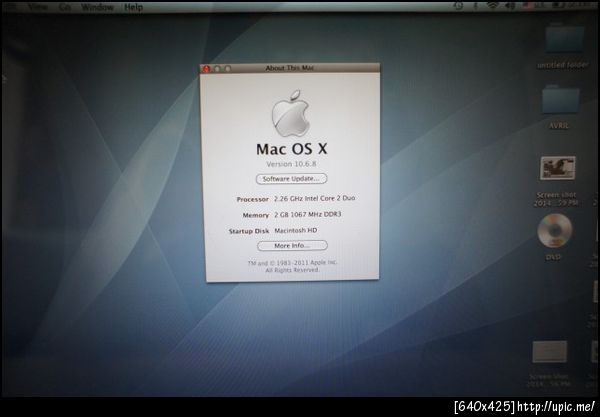
Task: Click the More Info button
Action: 292,246
